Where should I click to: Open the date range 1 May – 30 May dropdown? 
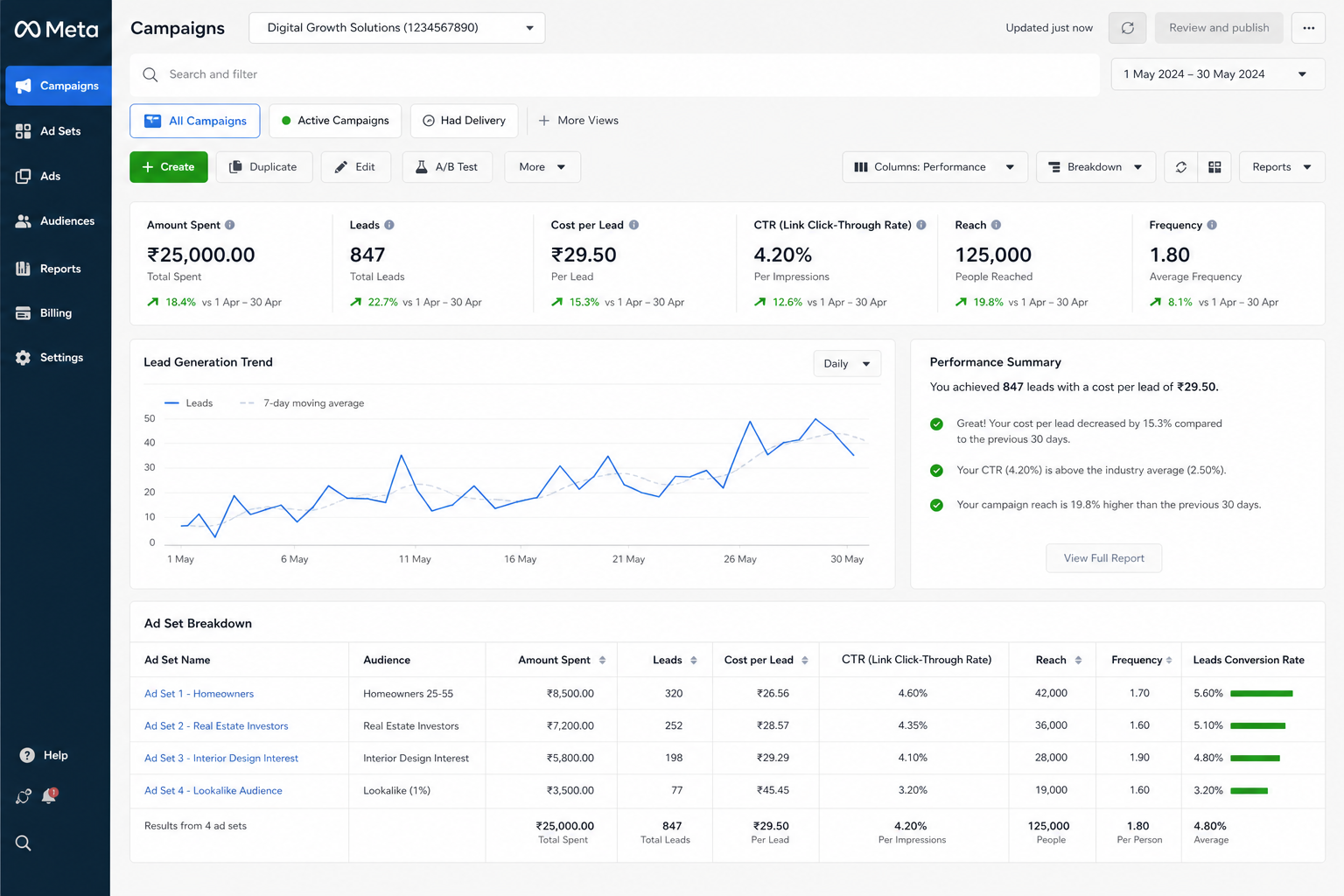[x=1218, y=74]
